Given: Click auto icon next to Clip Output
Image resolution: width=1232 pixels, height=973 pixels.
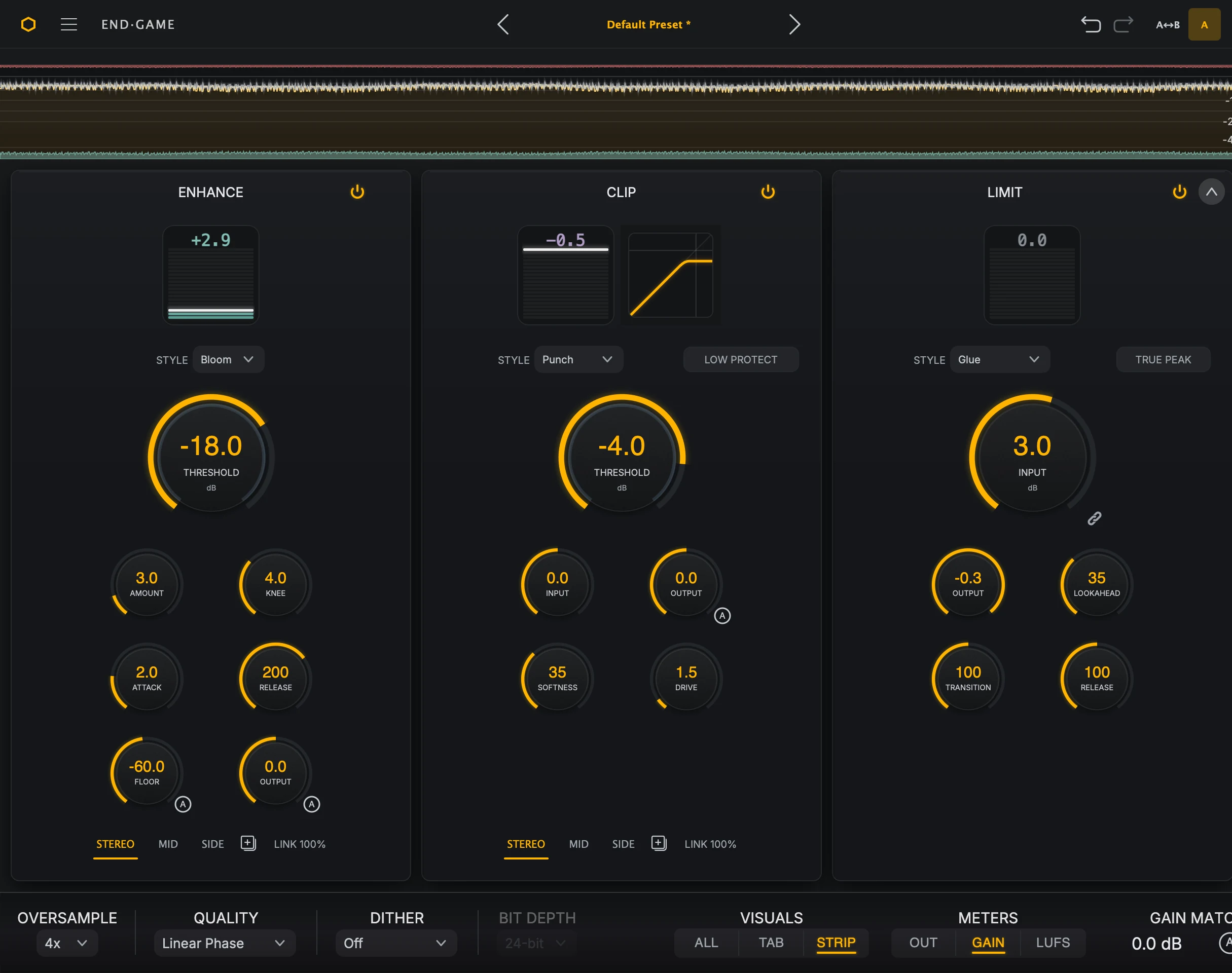Looking at the screenshot, I should [722, 616].
